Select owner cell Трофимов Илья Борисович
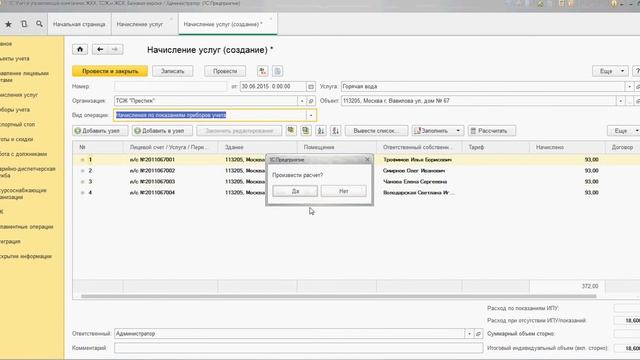The image size is (640, 360). coord(418,160)
